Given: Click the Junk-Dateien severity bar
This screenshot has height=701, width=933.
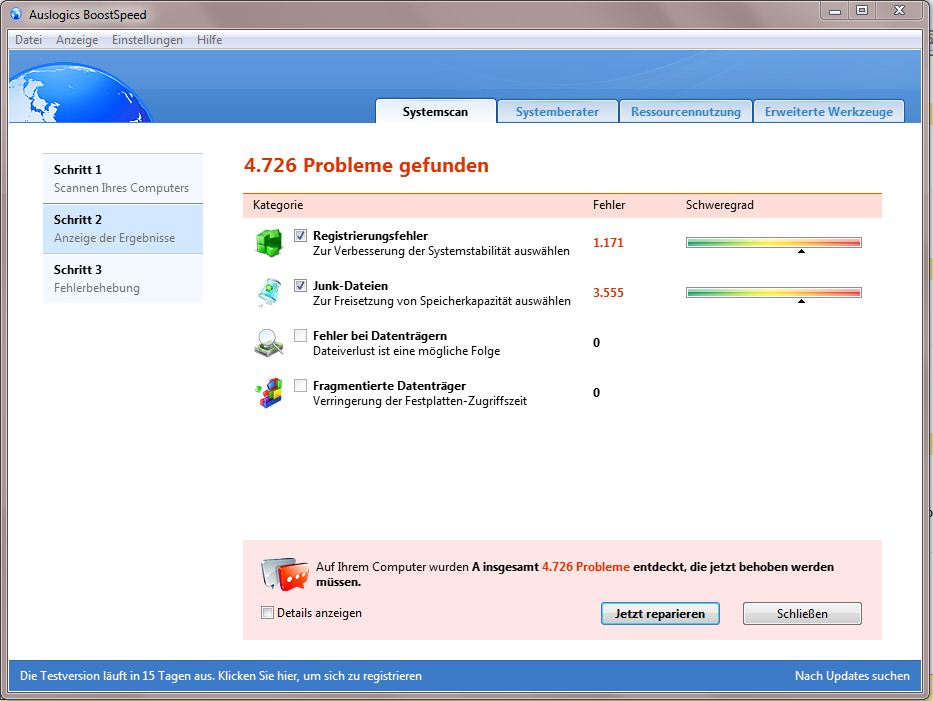Looking at the screenshot, I should click(x=774, y=292).
